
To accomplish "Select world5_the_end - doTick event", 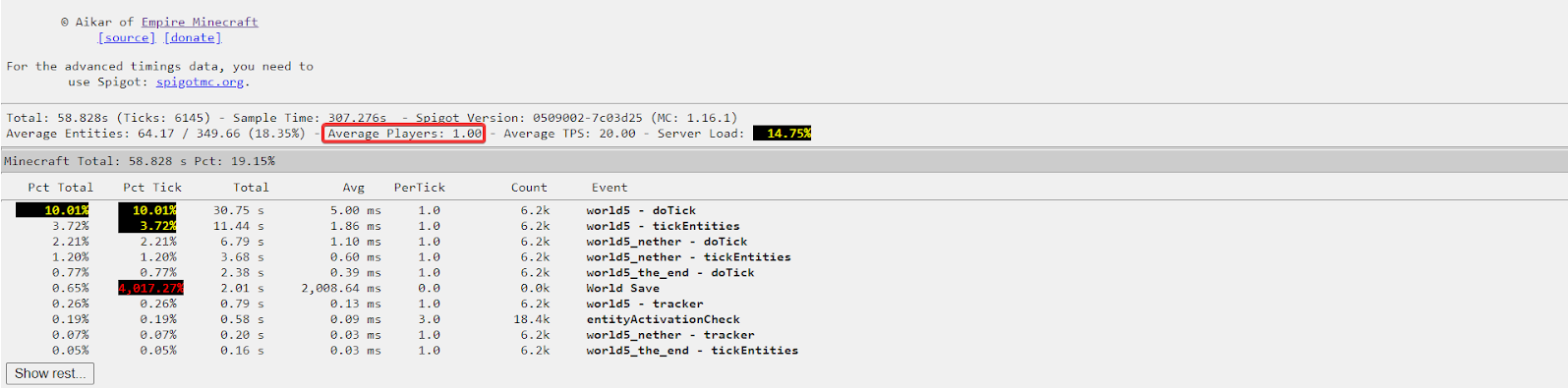I will [670, 273].
